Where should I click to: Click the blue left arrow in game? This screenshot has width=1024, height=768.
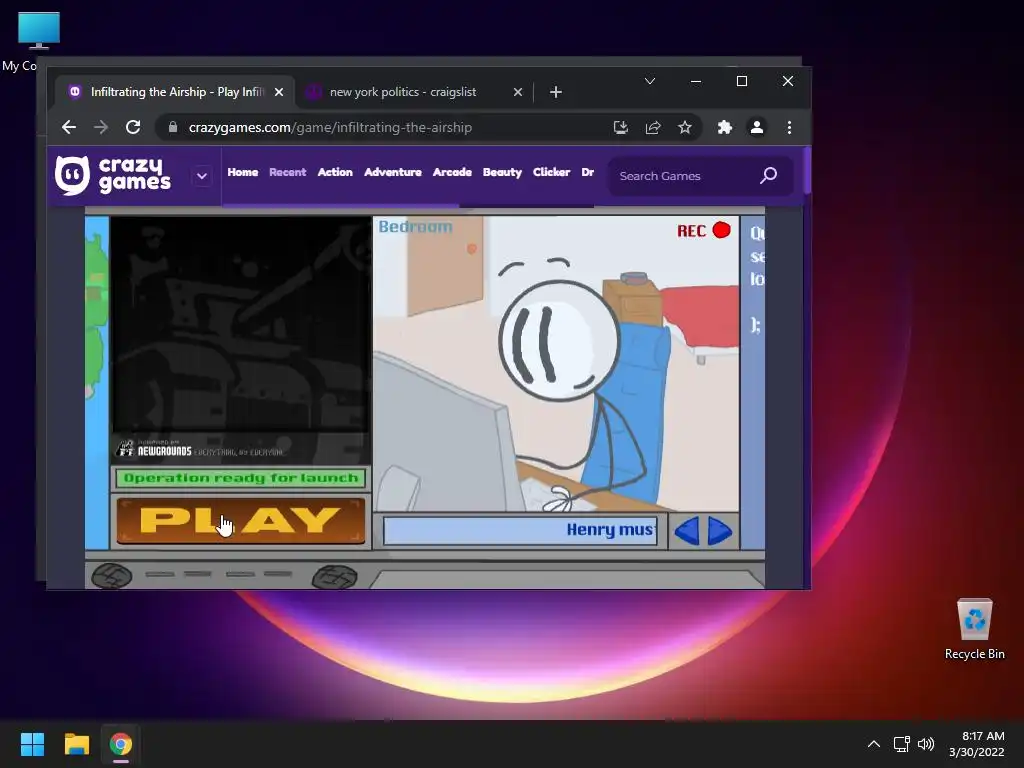click(686, 531)
